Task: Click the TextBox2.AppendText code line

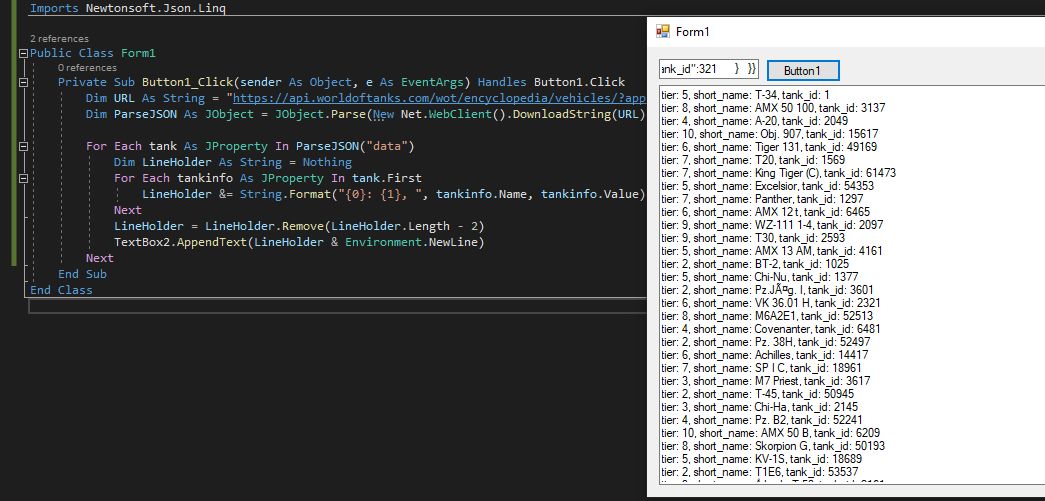Action: 299,242
